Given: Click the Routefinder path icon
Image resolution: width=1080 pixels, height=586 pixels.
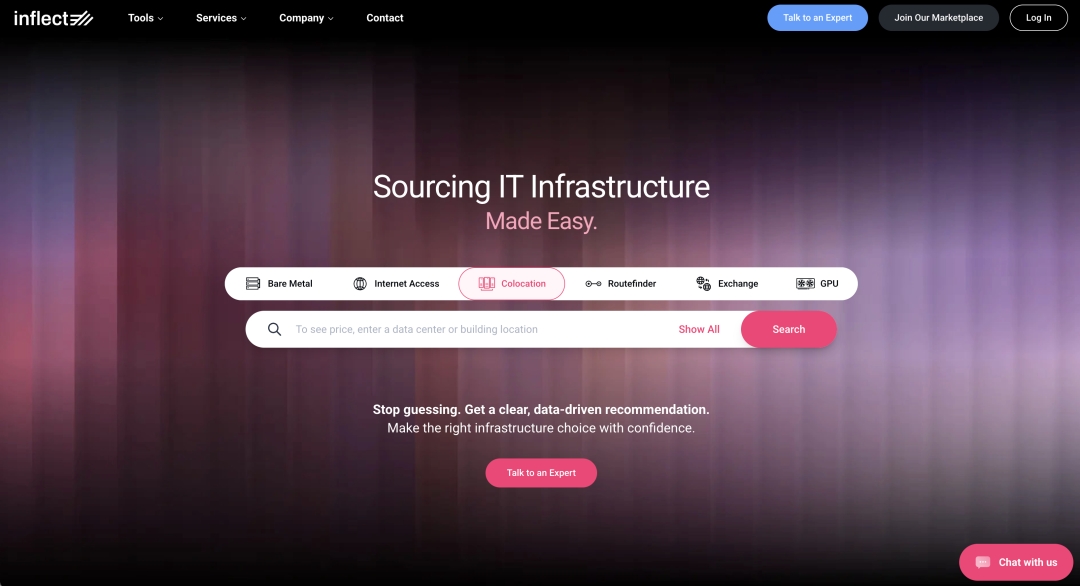Looking at the screenshot, I should pos(593,284).
